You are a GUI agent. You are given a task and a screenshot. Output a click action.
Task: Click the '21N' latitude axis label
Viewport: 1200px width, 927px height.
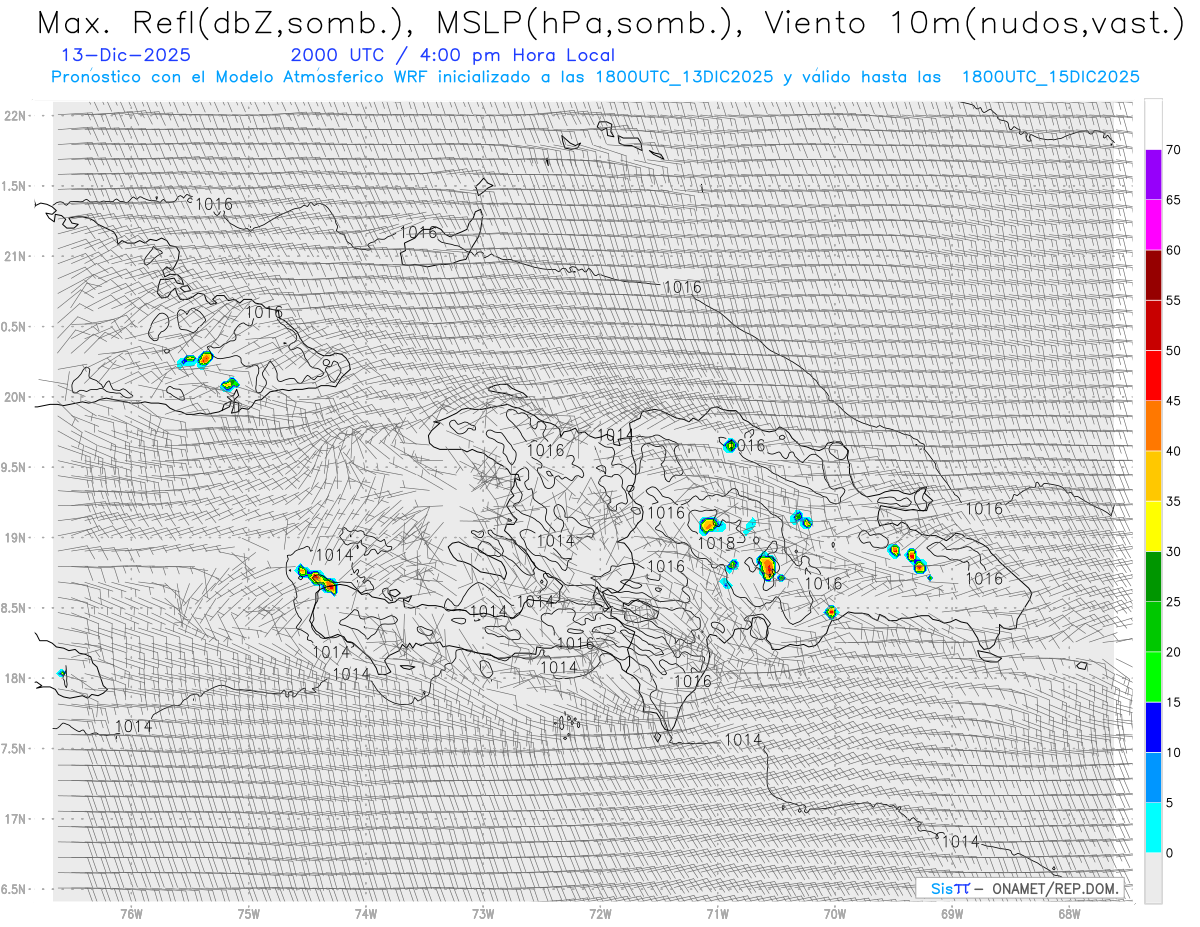(x=16, y=256)
